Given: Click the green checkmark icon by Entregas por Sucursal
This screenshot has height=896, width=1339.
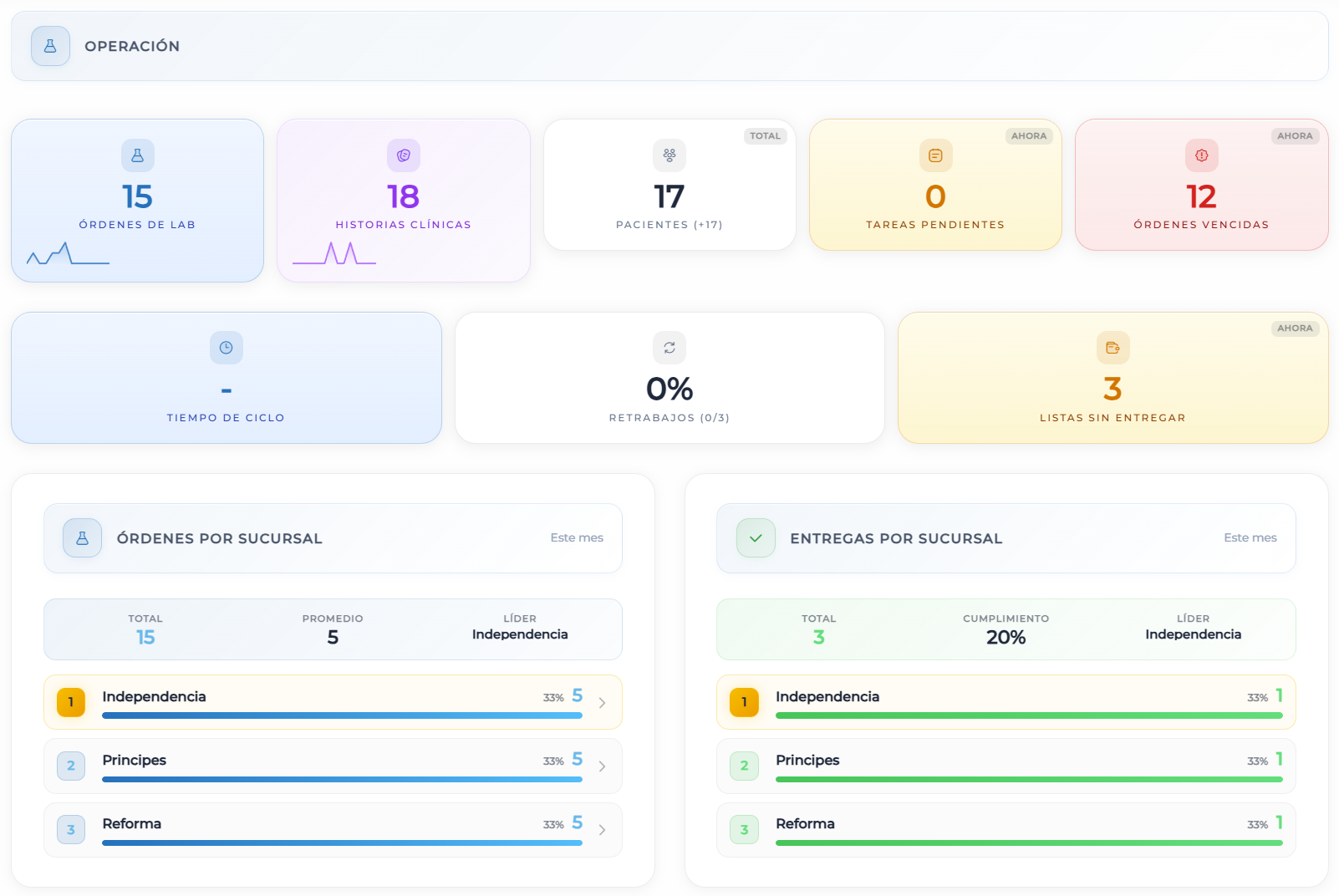Looking at the screenshot, I should pos(756,538).
